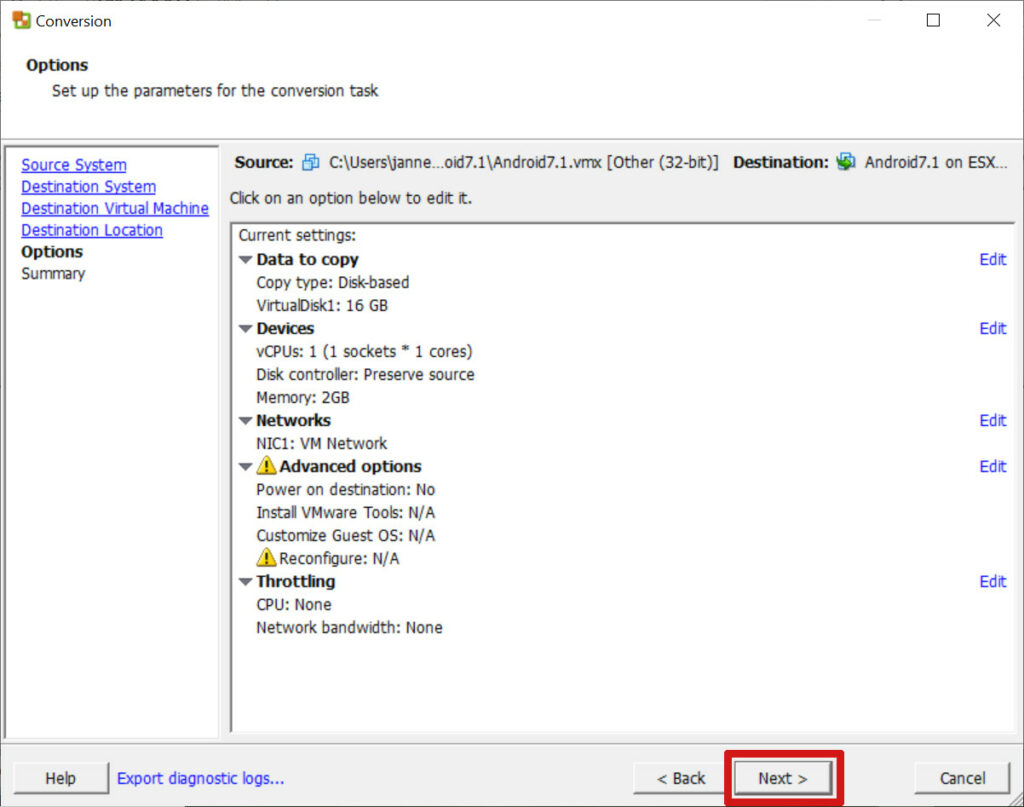Click the source path Android7.1.vmx text
The image size is (1024, 807).
tap(523, 162)
